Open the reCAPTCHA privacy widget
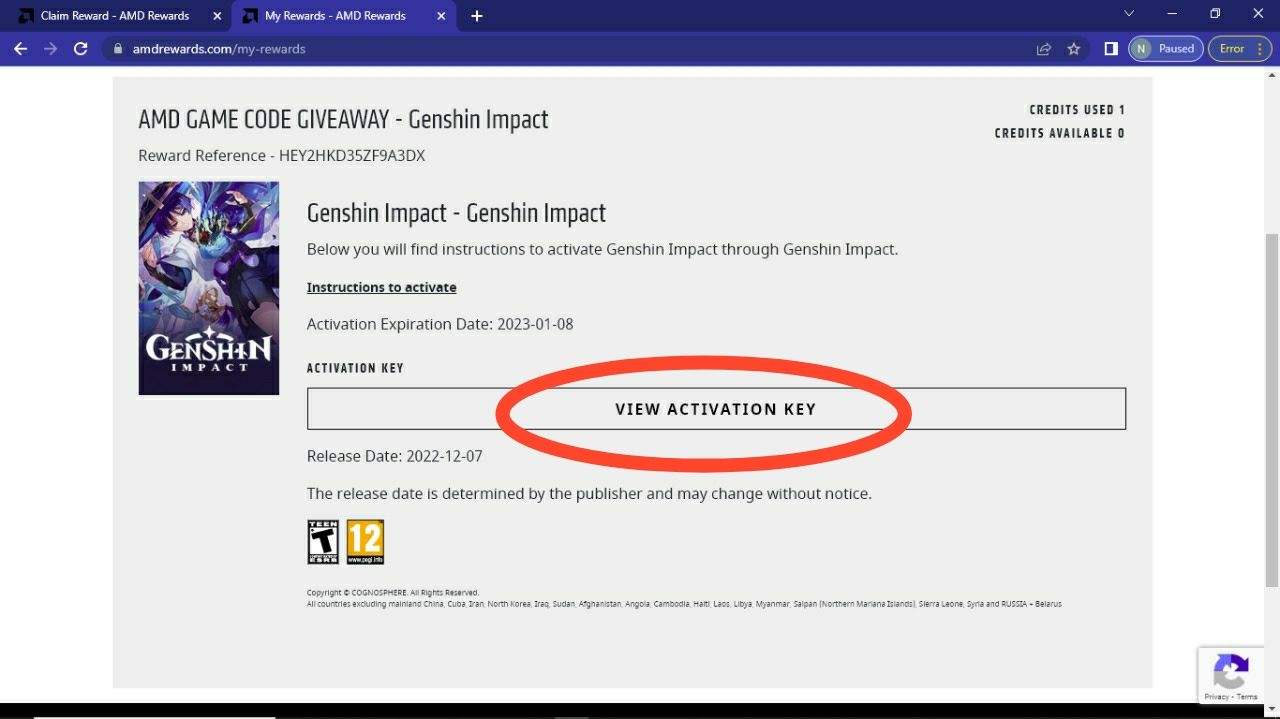 point(1231,675)
